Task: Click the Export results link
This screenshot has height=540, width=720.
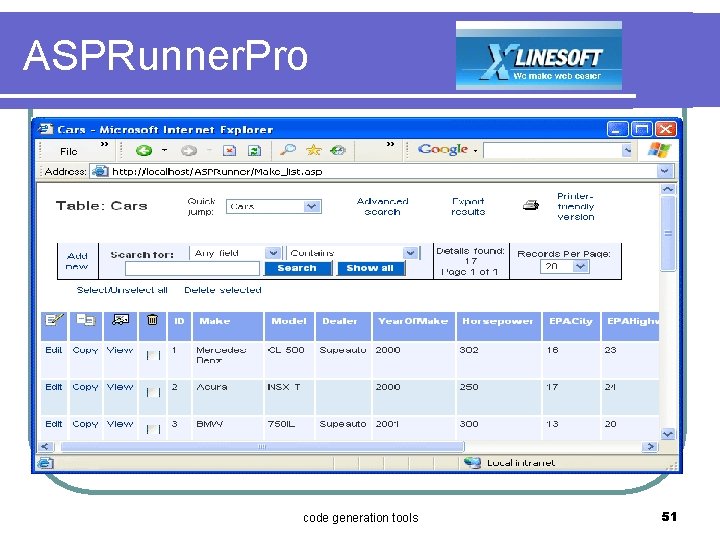Action: (x=468, y=206)
